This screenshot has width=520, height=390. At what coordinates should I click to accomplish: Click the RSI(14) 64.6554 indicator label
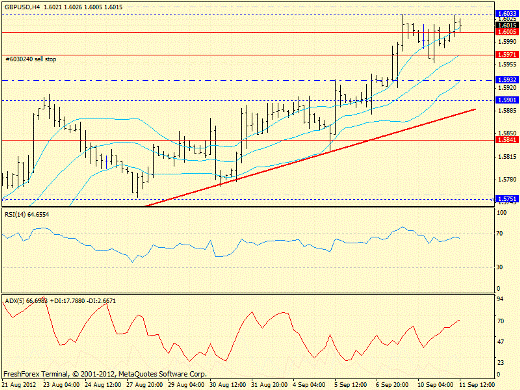[x=27, y=214]
